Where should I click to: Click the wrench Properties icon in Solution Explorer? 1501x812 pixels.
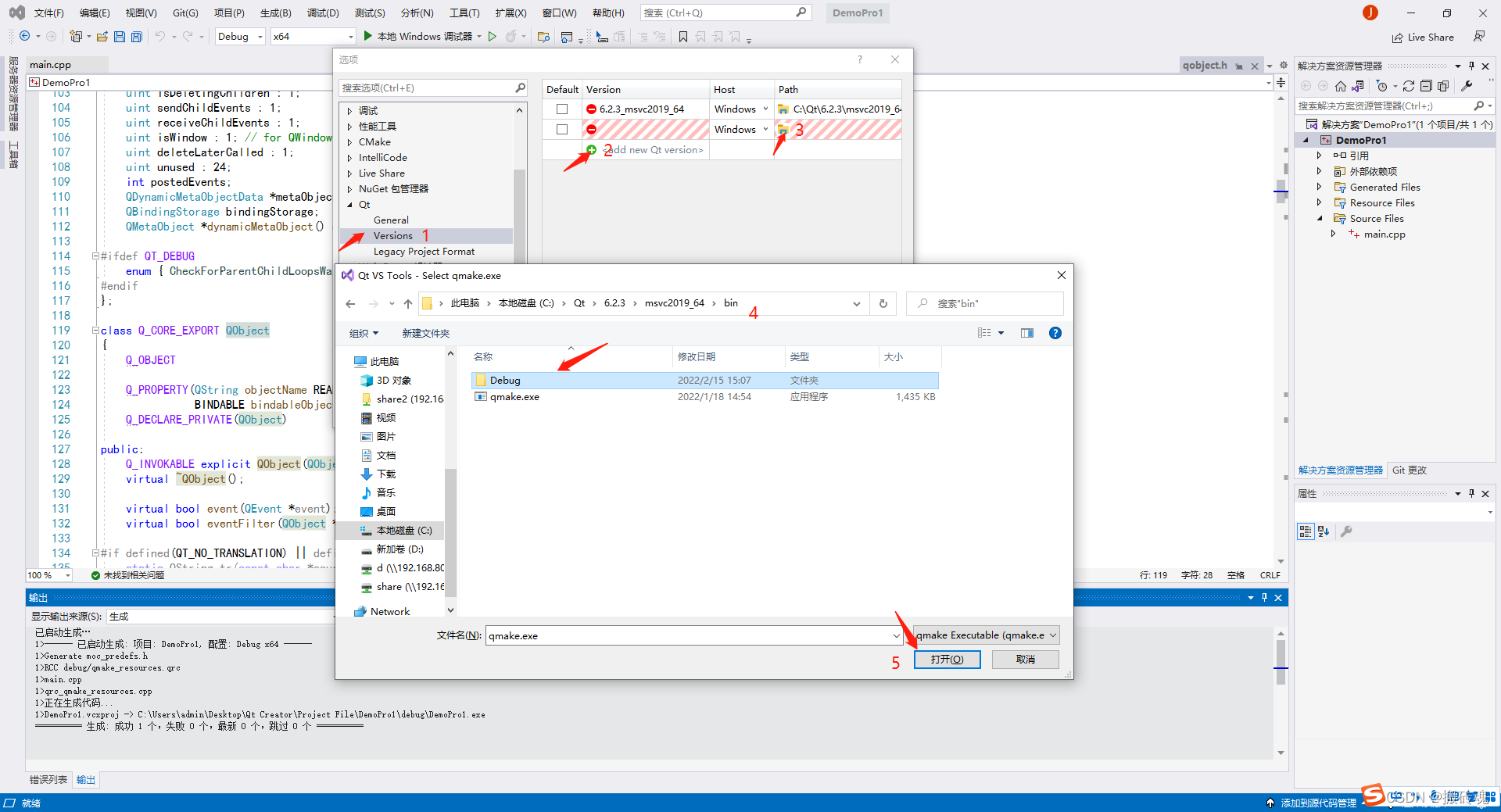(1467, 86)
